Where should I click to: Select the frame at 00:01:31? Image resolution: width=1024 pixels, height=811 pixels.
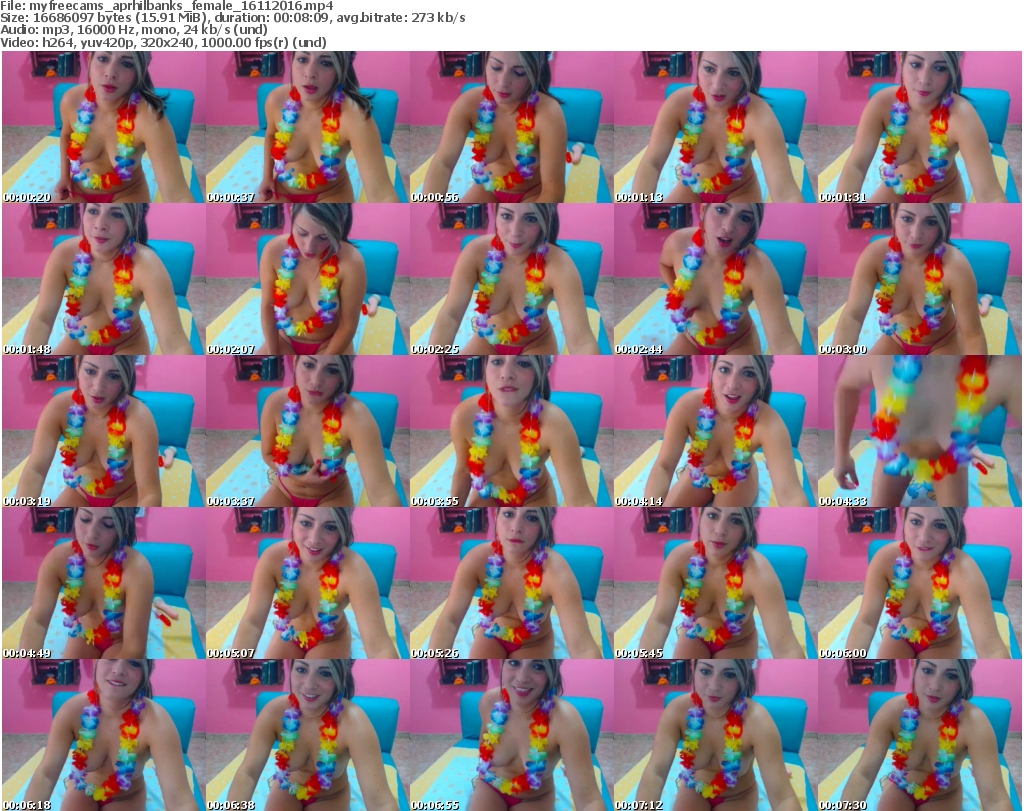(x=919, y=127)
